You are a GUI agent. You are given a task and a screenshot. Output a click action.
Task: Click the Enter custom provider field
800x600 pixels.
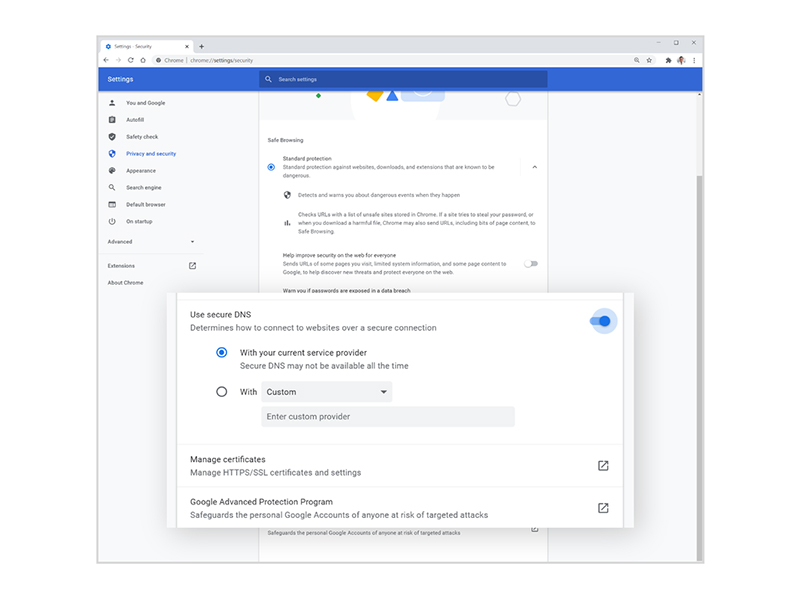tap(388, 416)
